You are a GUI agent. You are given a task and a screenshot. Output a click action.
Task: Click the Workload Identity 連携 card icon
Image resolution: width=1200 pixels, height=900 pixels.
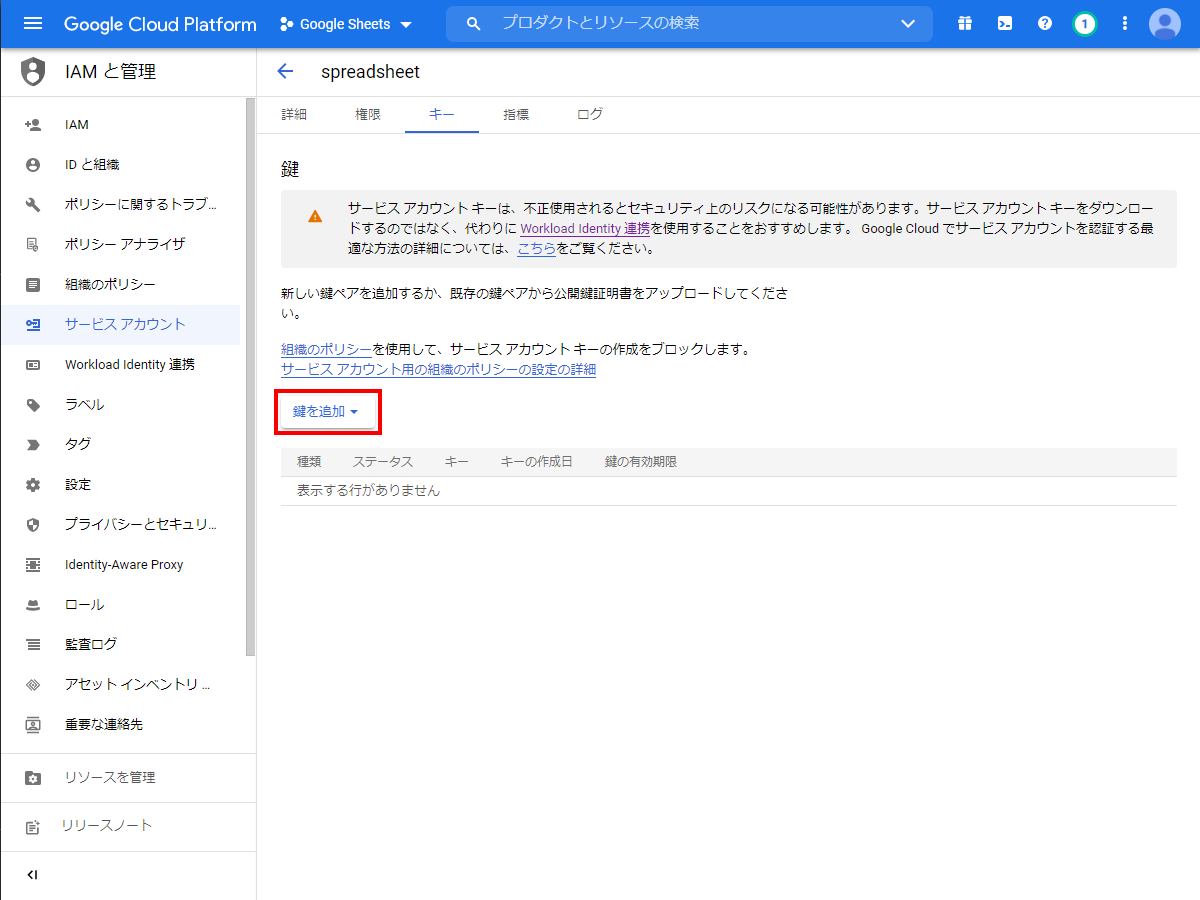click(x=33, y=365)
